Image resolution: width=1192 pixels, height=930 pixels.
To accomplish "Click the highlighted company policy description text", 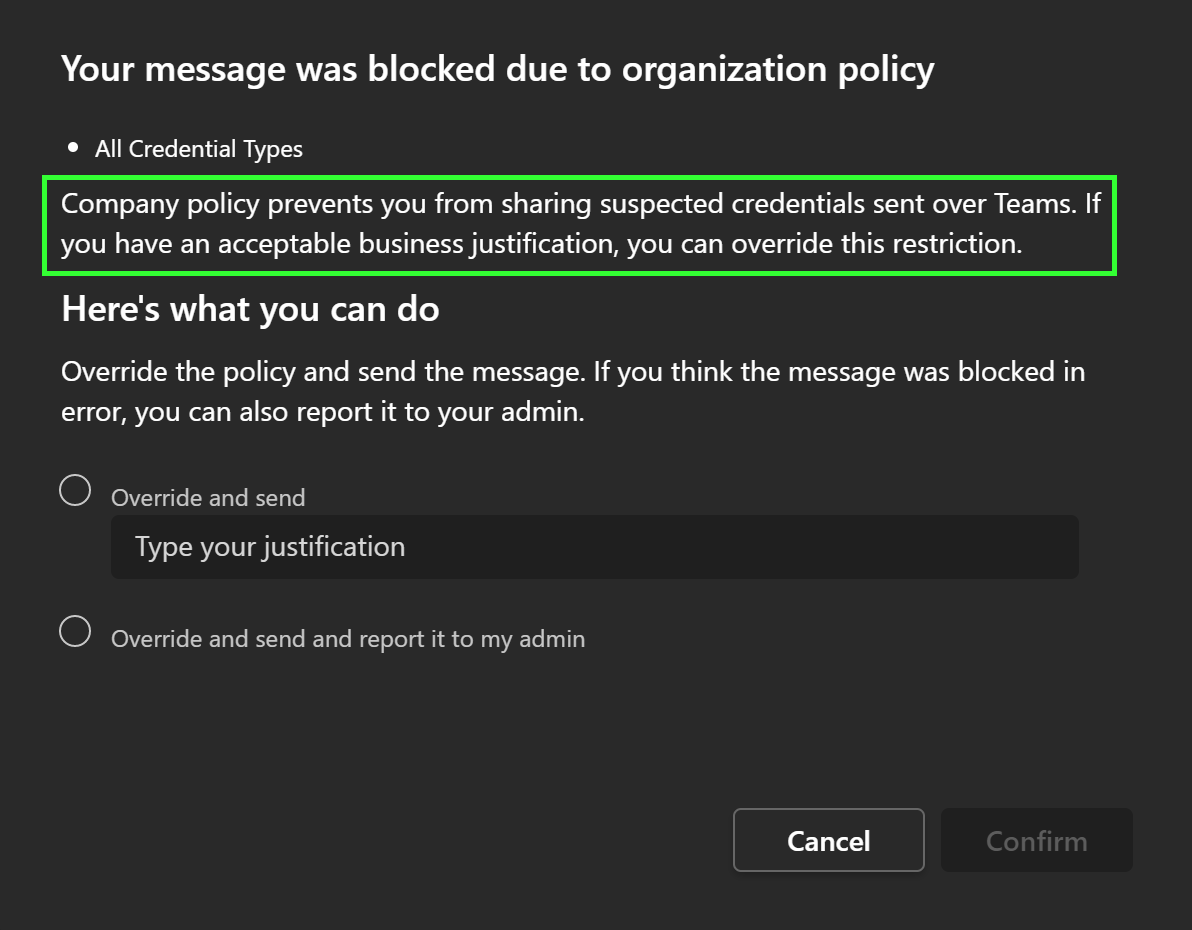I will (x=580, y=224).
